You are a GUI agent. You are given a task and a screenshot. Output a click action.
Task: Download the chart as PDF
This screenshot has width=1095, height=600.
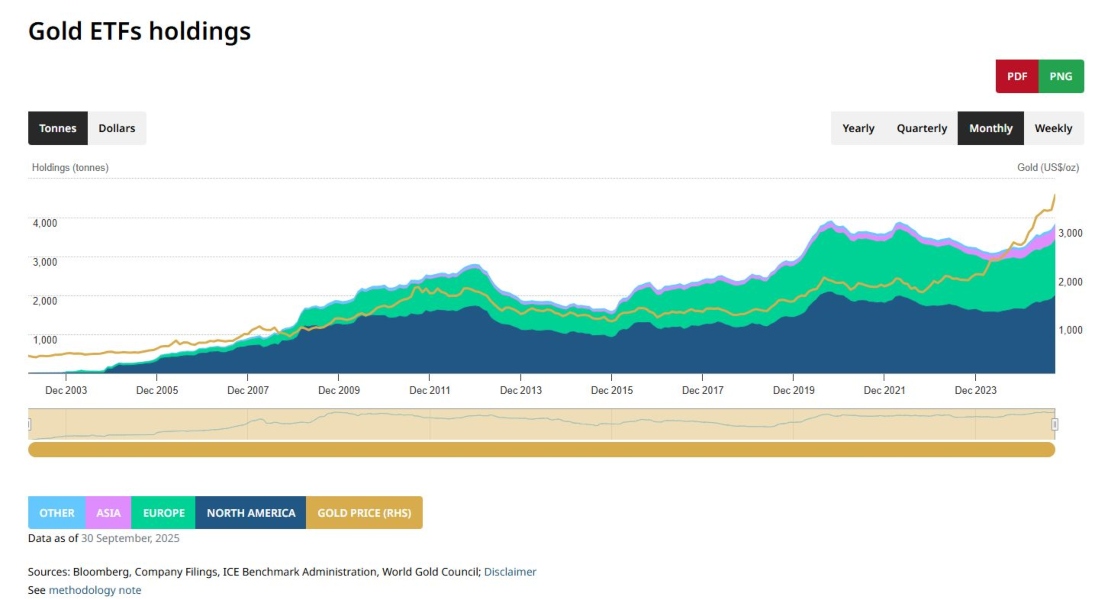point(1017,76)
